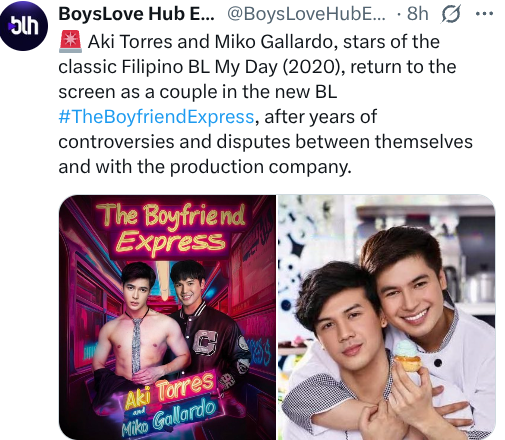The height and width of the screenshot is (440, 505).
Task: Visit the @BoysLoveHubE handle link
Action: (x=306, y=14)
